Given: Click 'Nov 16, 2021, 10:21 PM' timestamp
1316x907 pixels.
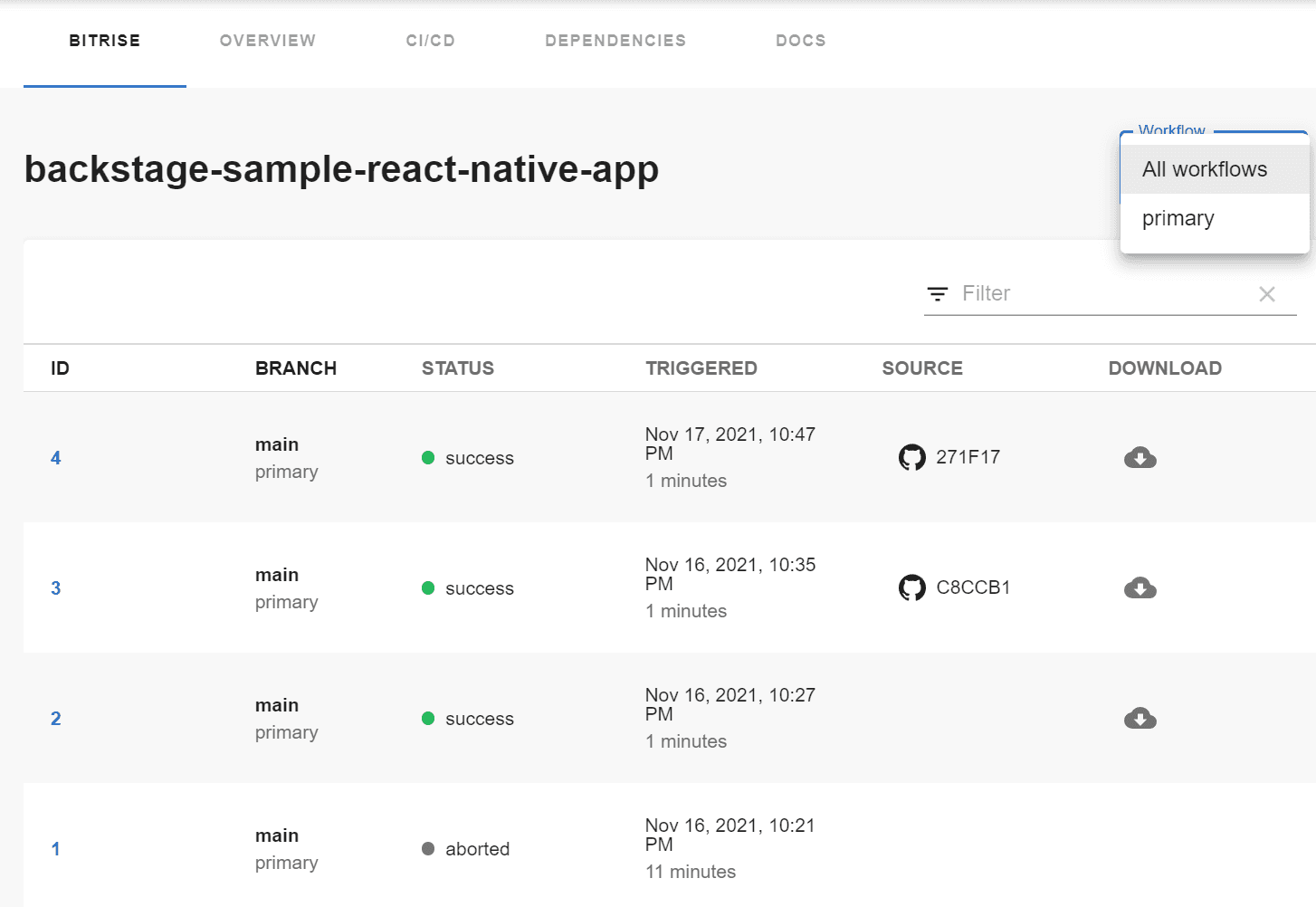Looking at the screenshot, I should tap(730, 835).
